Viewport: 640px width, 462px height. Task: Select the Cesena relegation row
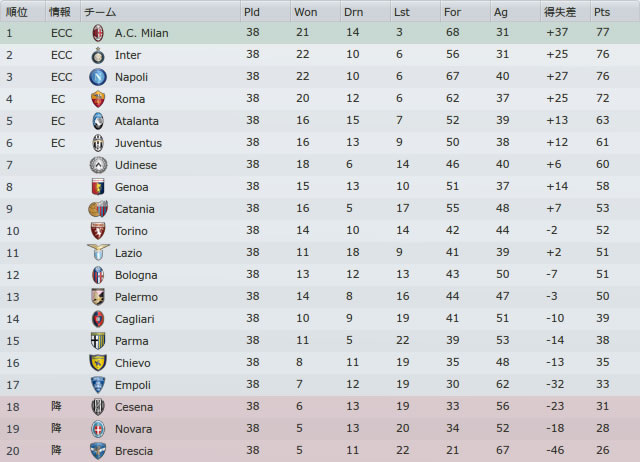320,407
